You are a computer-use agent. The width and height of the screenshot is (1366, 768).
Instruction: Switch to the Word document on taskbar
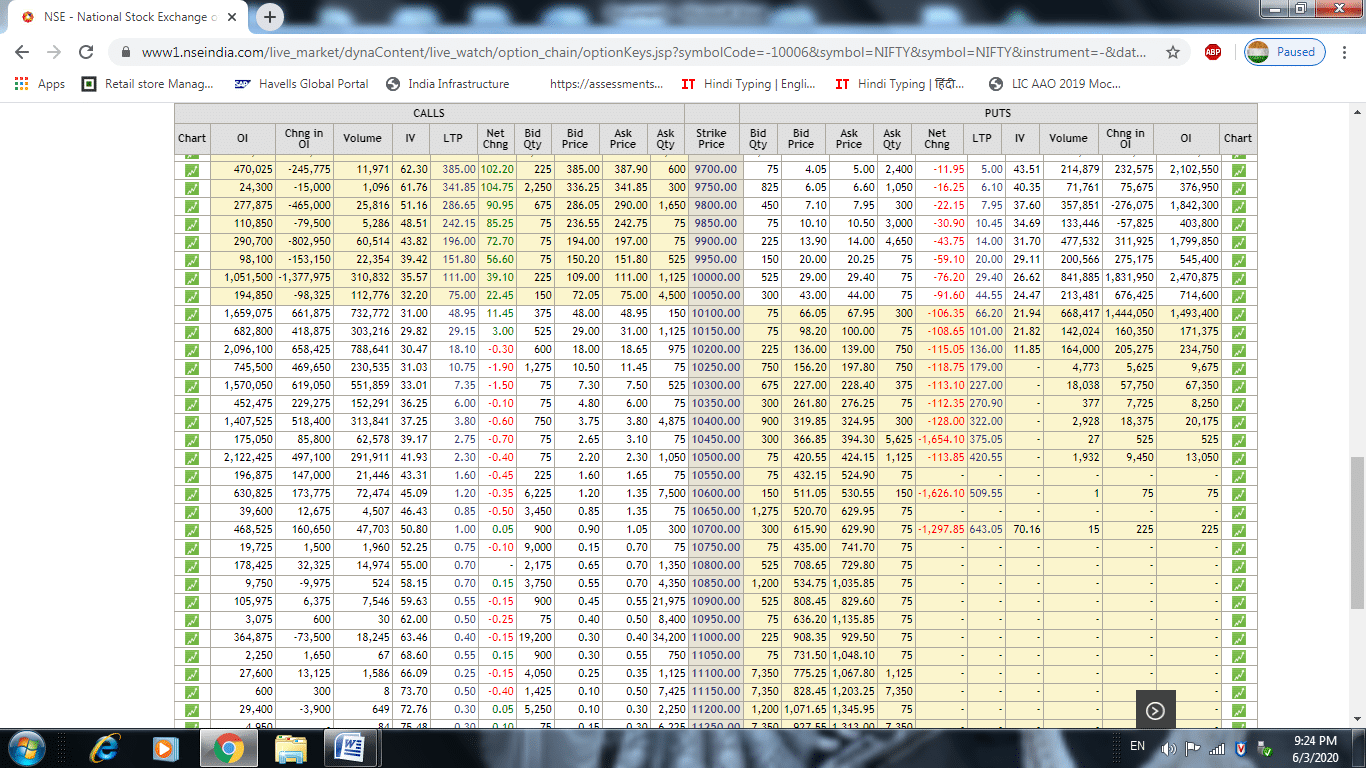point(352,748)
